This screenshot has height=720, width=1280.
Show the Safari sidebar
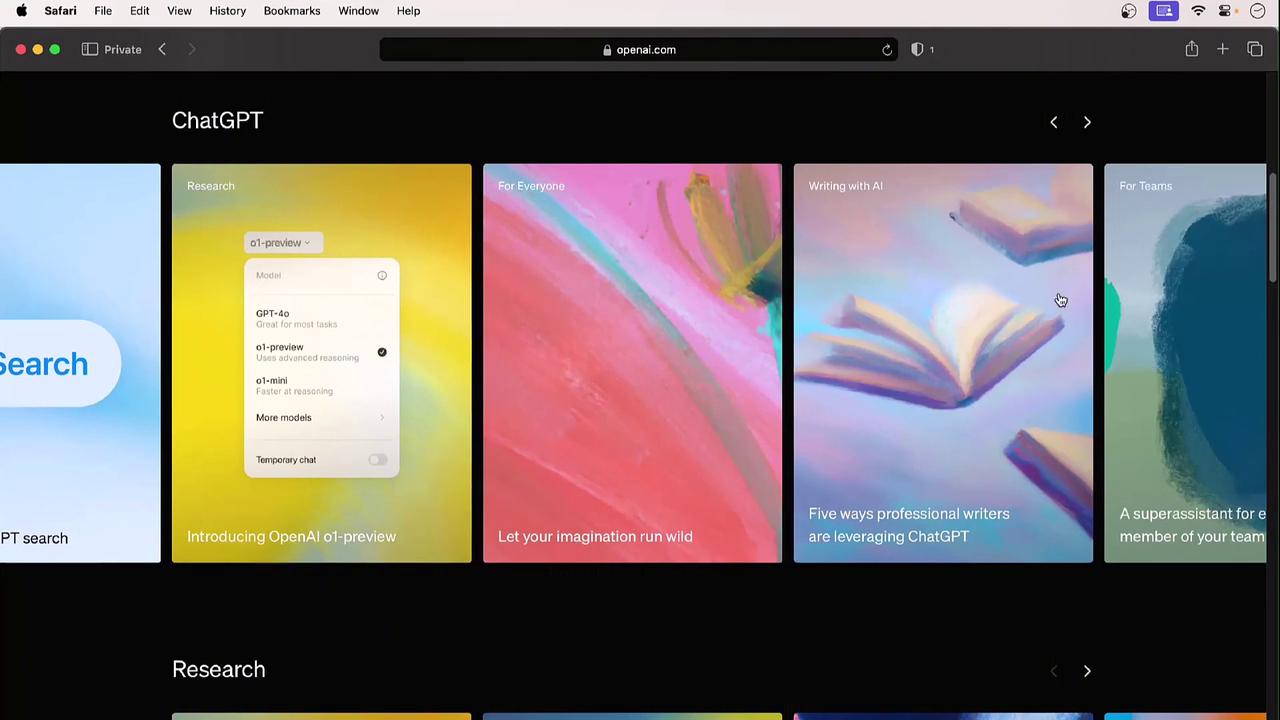point(90,49)
